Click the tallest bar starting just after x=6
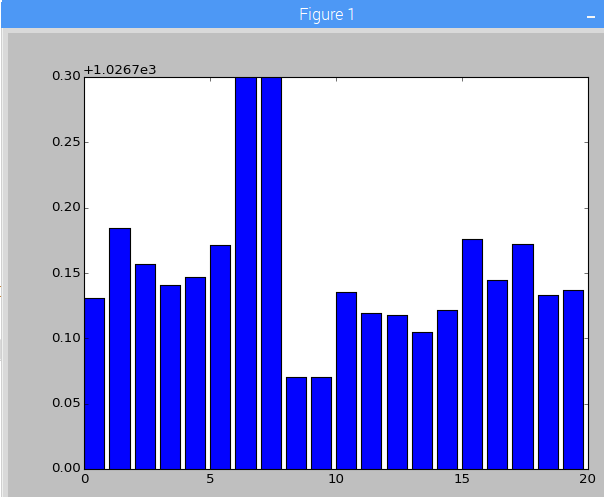Image resolution: width=604 pixels, height=497 pixels. click(246, 272)
